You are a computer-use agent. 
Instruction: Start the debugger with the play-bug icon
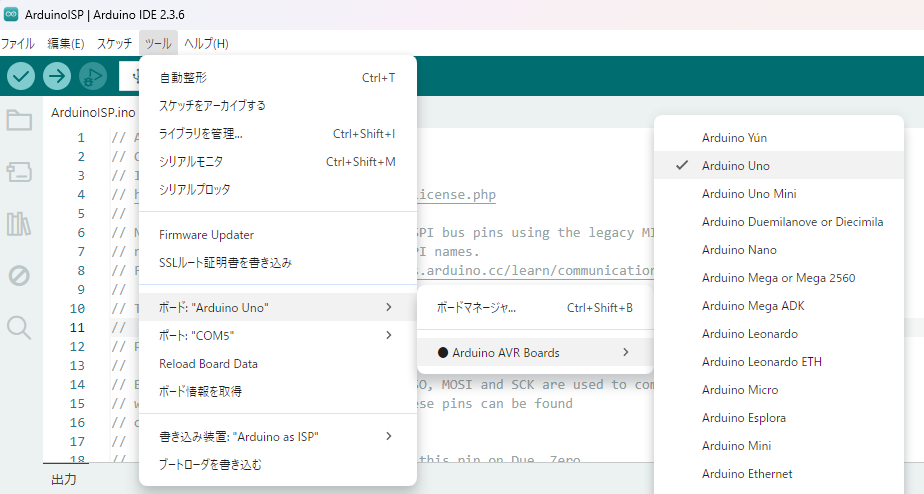point(93,76)
